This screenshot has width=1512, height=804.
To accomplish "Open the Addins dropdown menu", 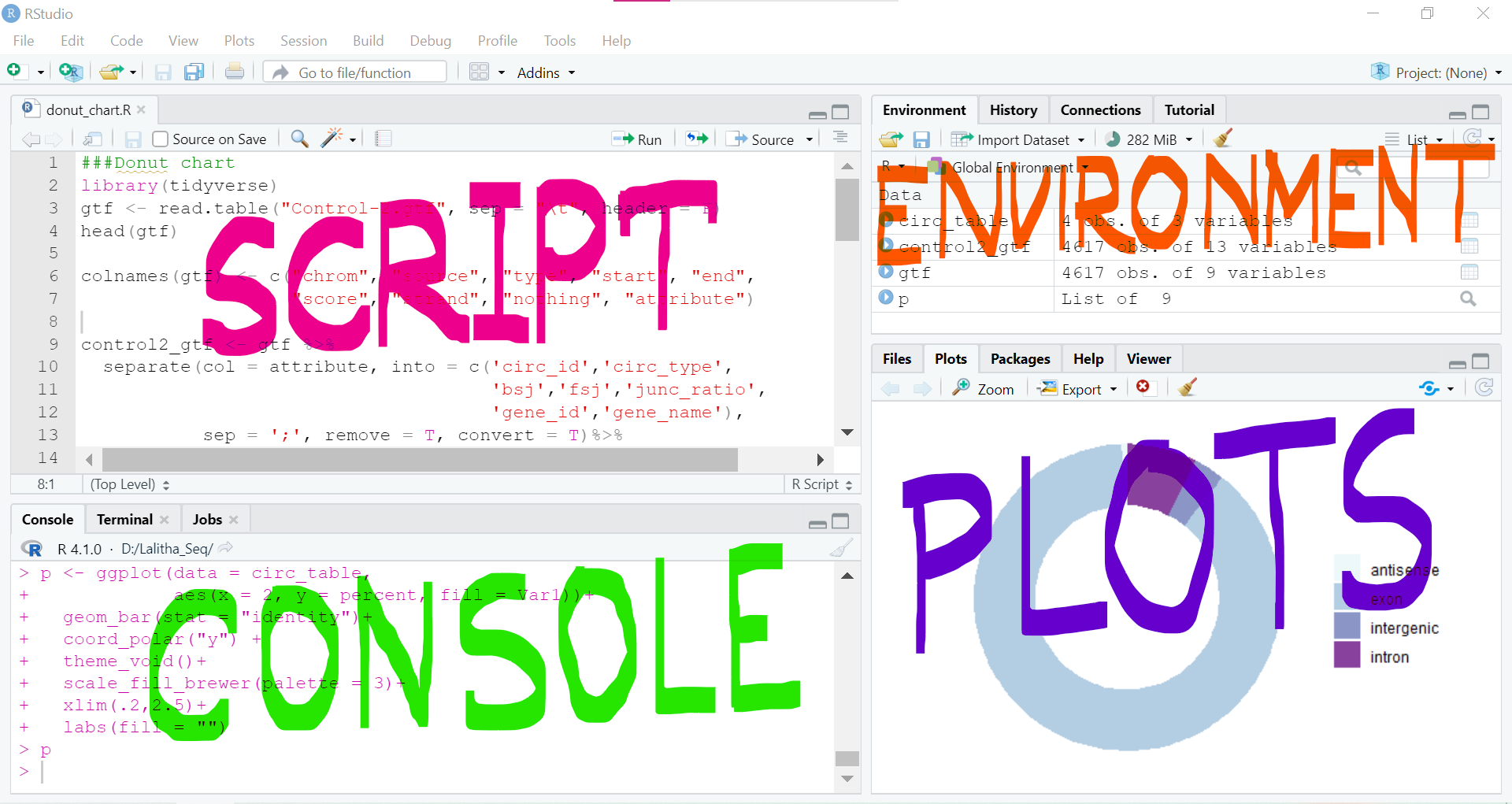I will (546, 72).
